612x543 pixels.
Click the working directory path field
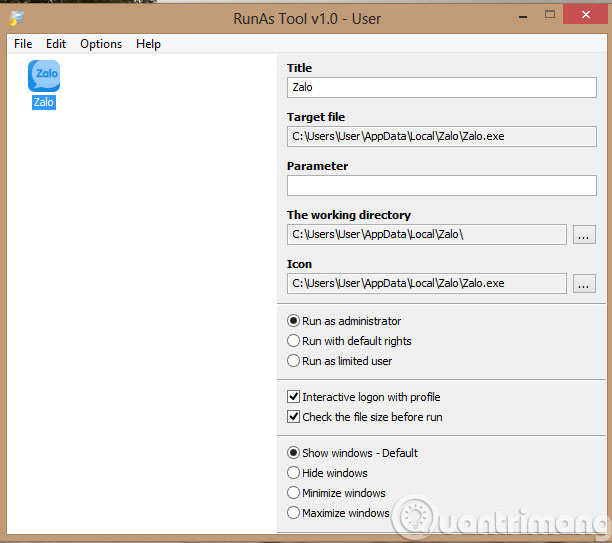click(427, 234)
